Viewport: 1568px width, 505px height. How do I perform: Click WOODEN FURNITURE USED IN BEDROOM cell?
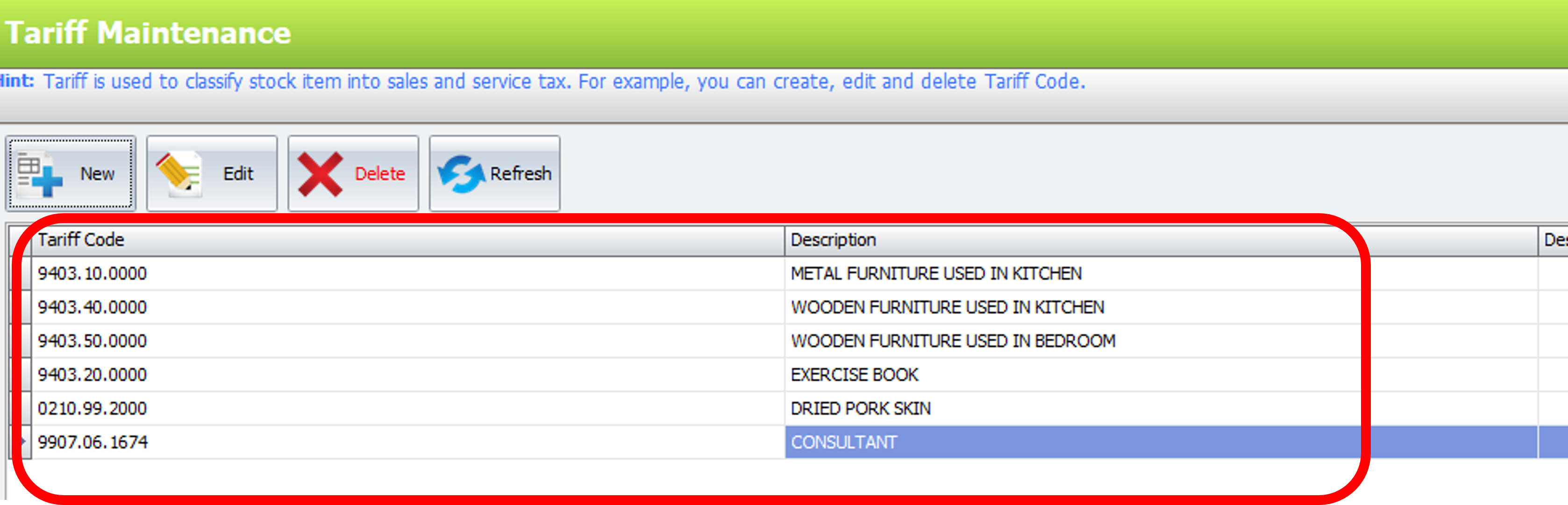click(953, 341)
